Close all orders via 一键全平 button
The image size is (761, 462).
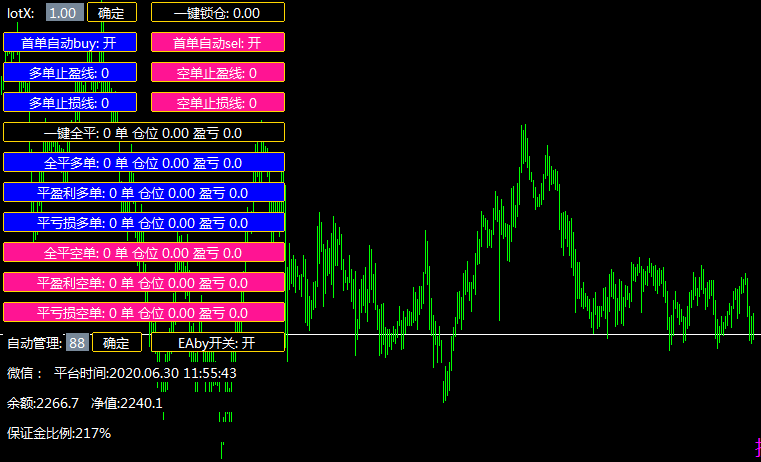coord(144,132)
